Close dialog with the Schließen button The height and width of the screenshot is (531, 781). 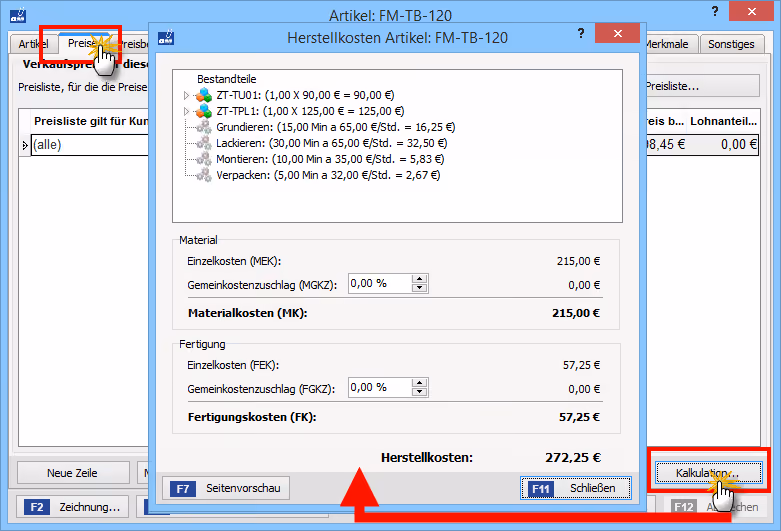point(576,488)
